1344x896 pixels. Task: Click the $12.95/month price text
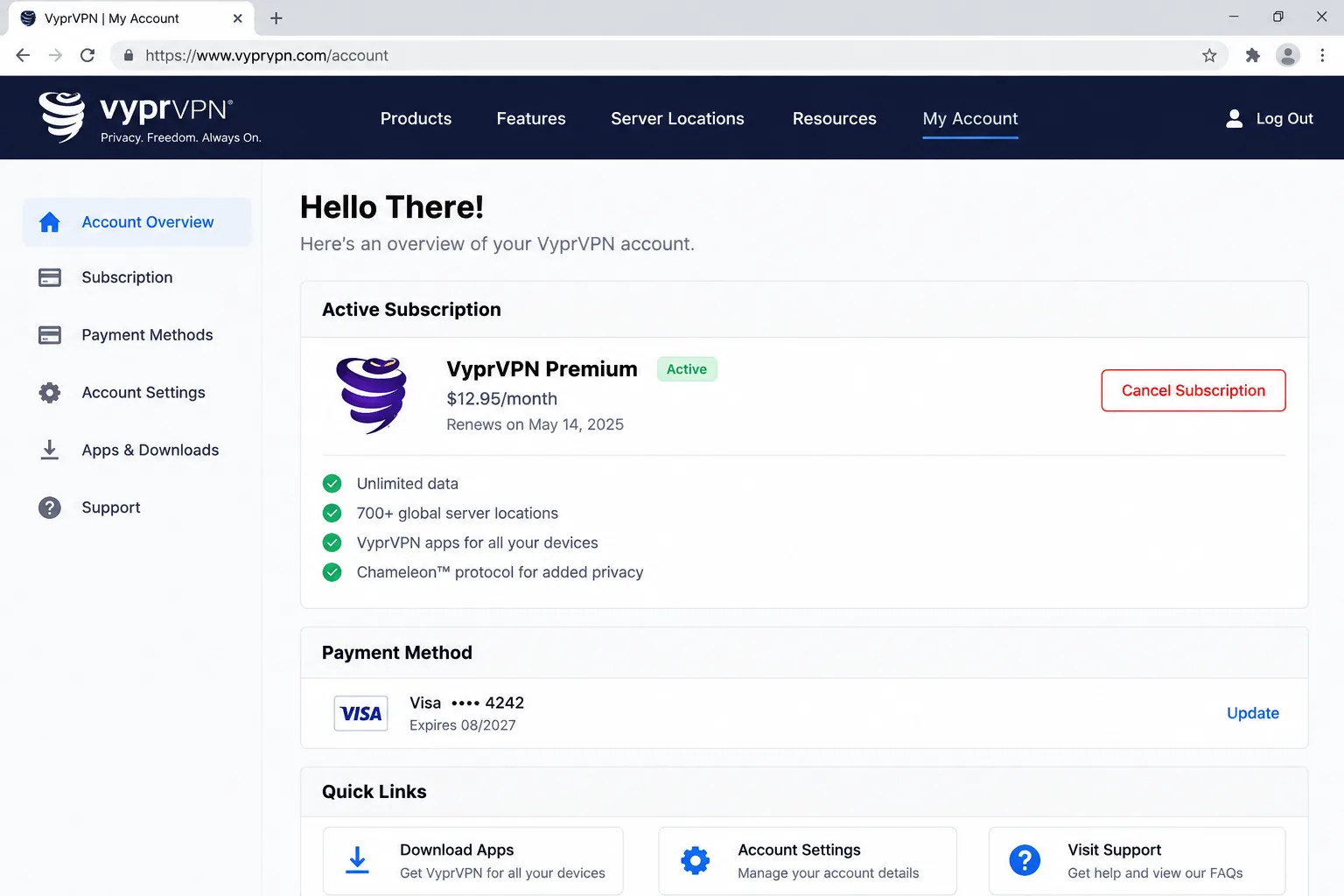pos(502,399)
